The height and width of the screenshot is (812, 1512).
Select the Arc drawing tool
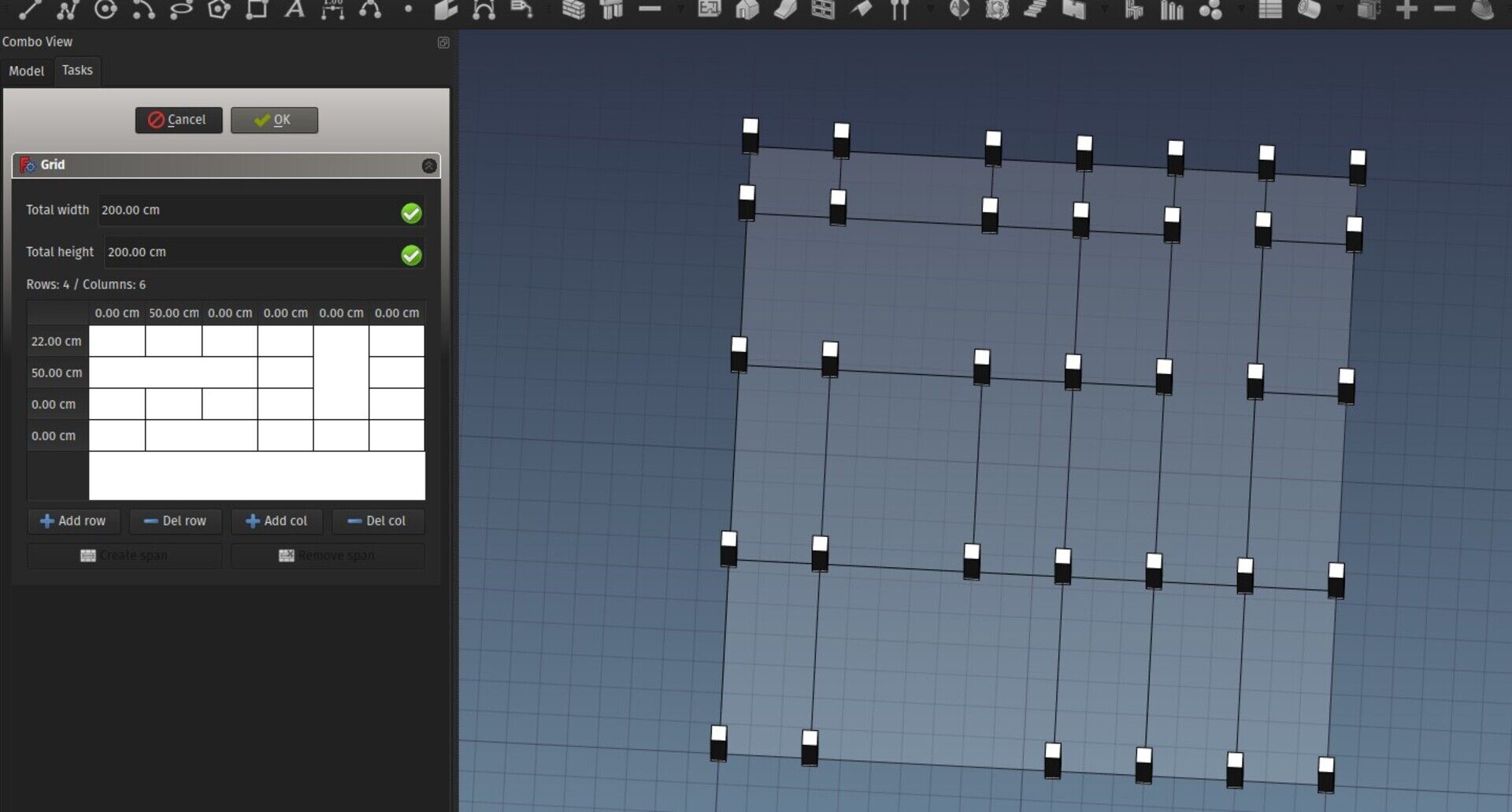pyautogui.click(x=143, y=9)
